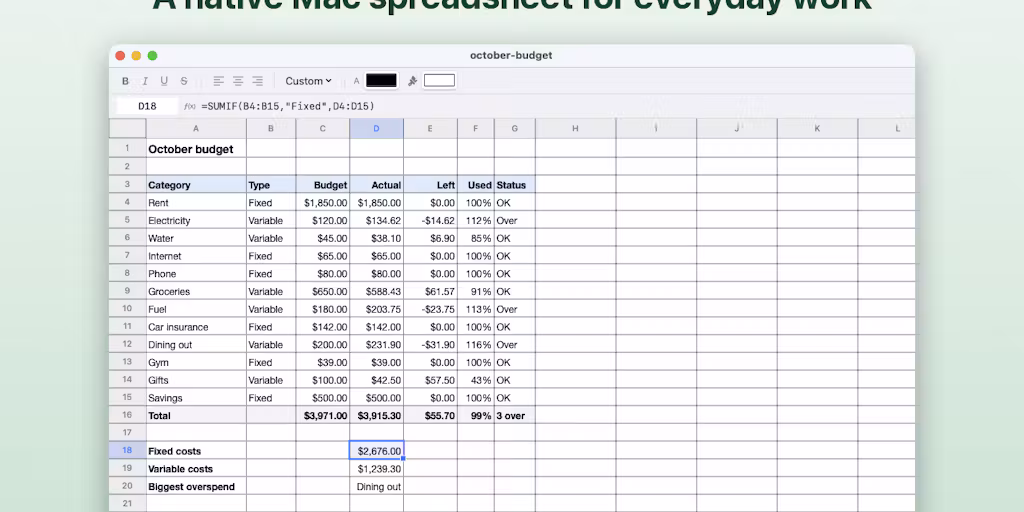
Task: Click the Fuel left '-$23.75' cell
Action: pos(430,309)
